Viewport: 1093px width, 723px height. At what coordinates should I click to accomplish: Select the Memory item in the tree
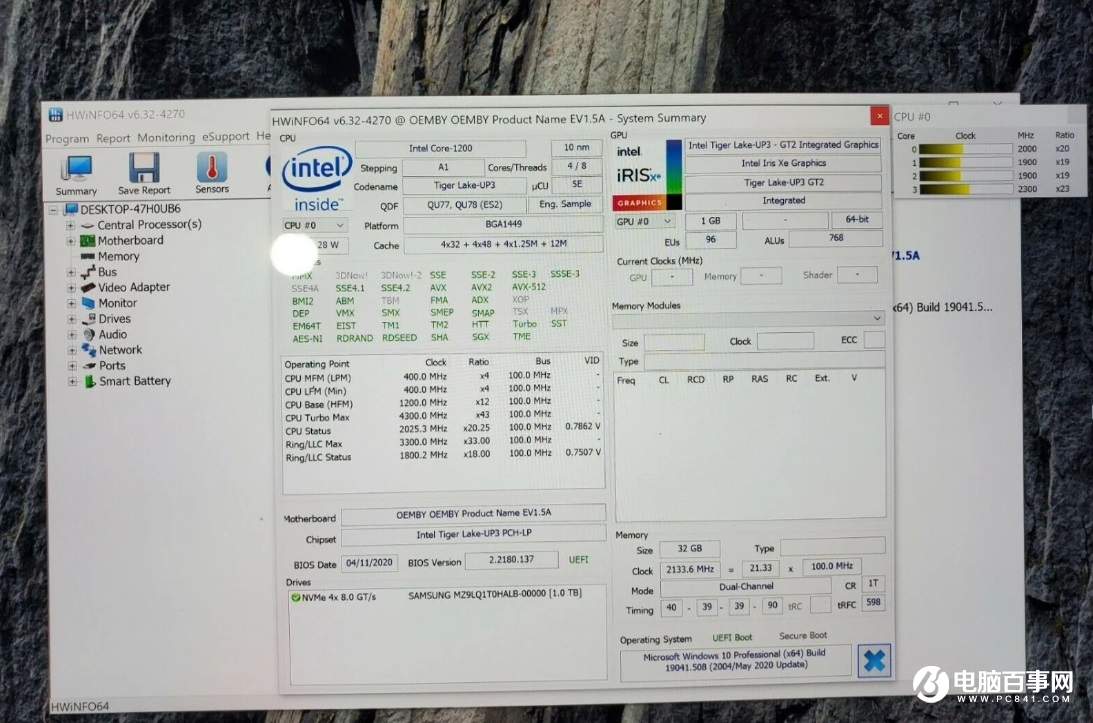pos(118,257)
